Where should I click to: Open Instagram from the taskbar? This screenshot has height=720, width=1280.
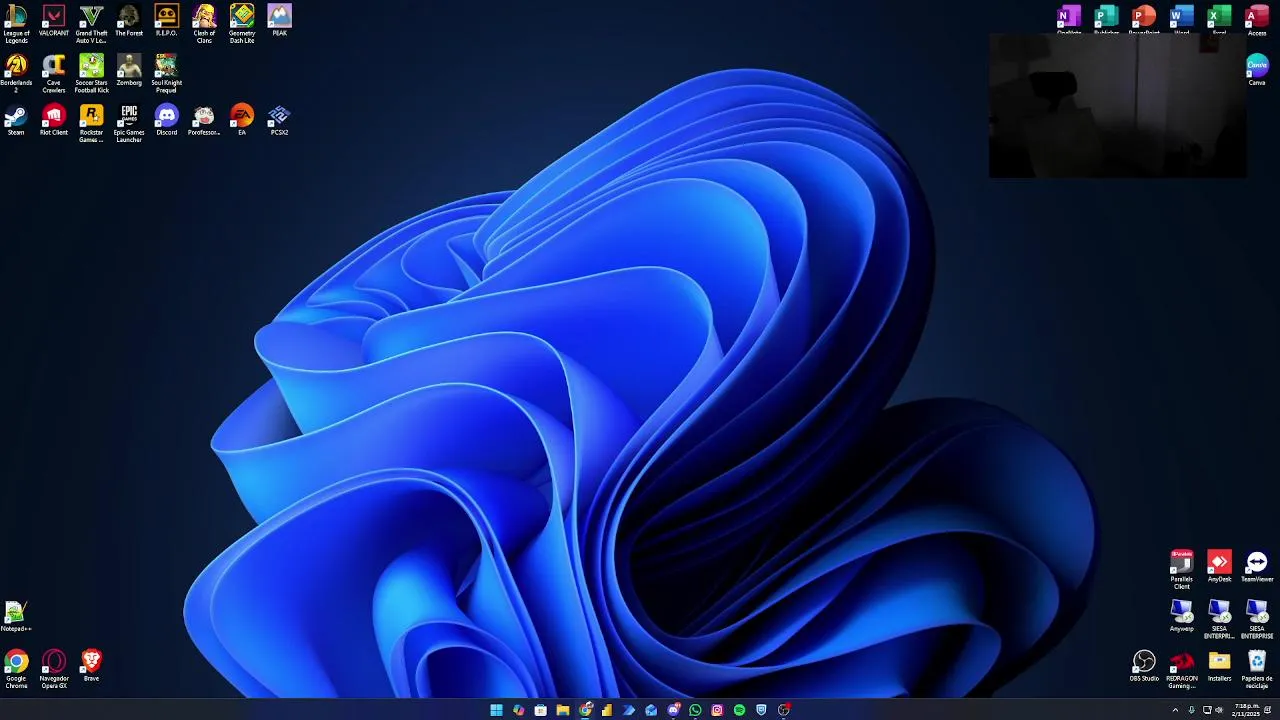(717, 710)
